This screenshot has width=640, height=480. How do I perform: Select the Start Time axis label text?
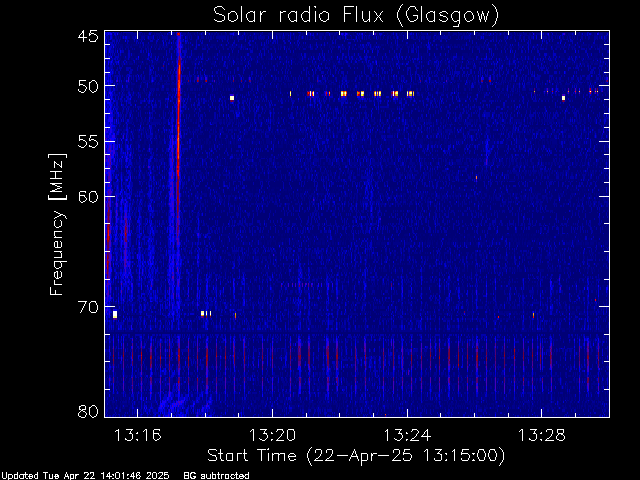[356, 456]
